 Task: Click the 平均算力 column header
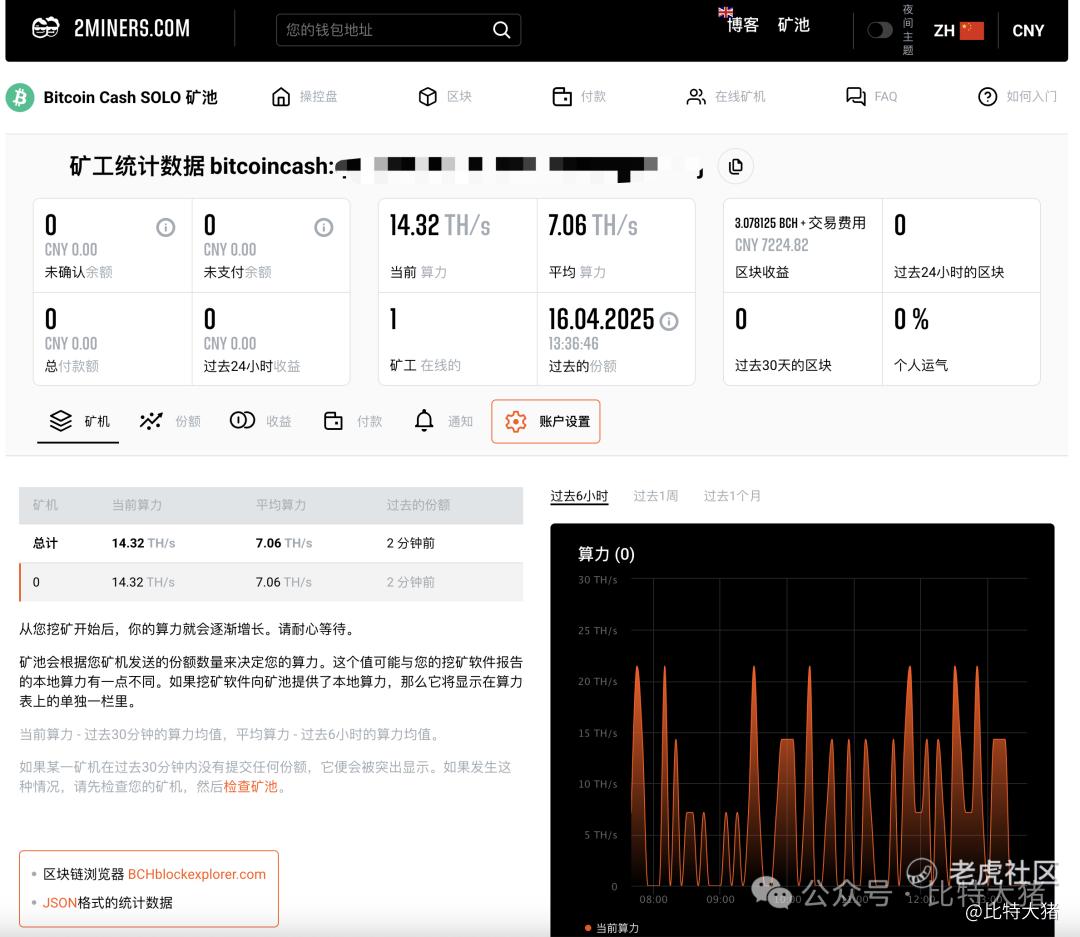point(281,505)
